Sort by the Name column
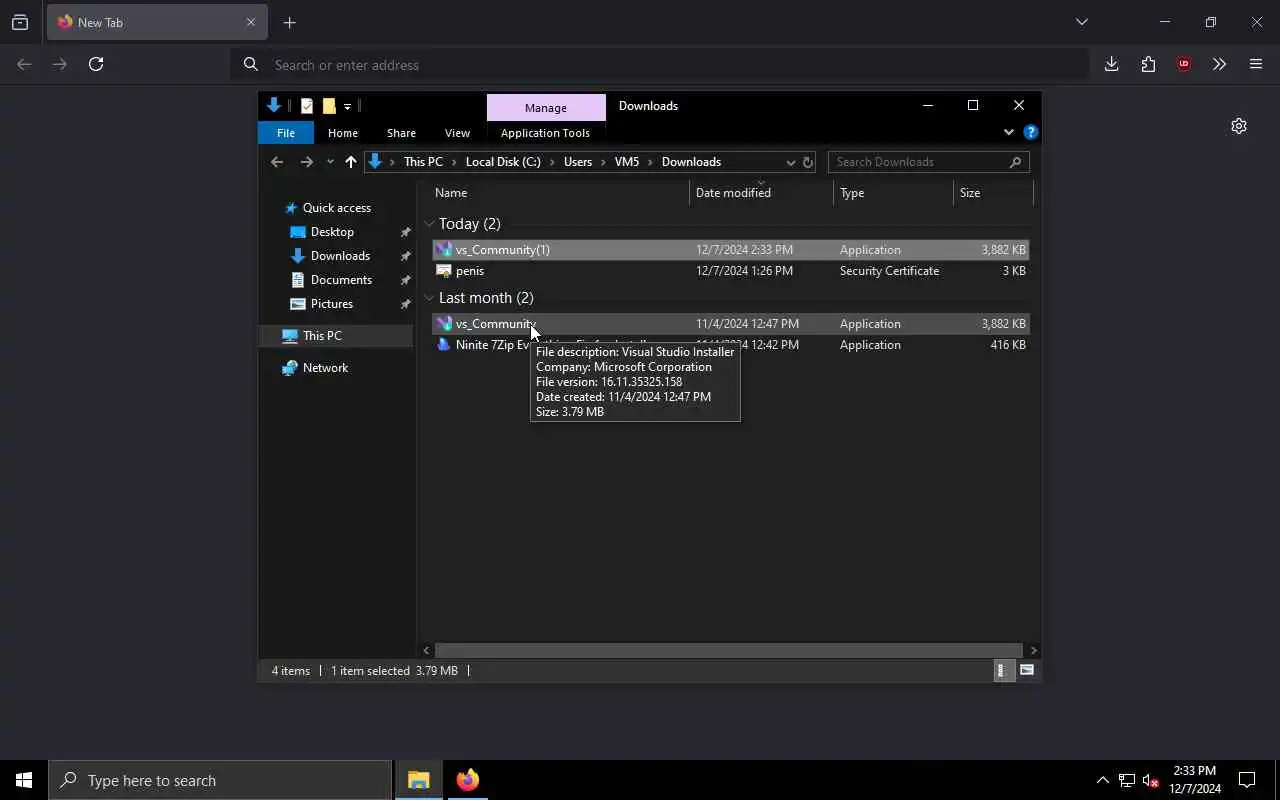The width and height of the screenshot is (1280, 800). pos(560,193)
